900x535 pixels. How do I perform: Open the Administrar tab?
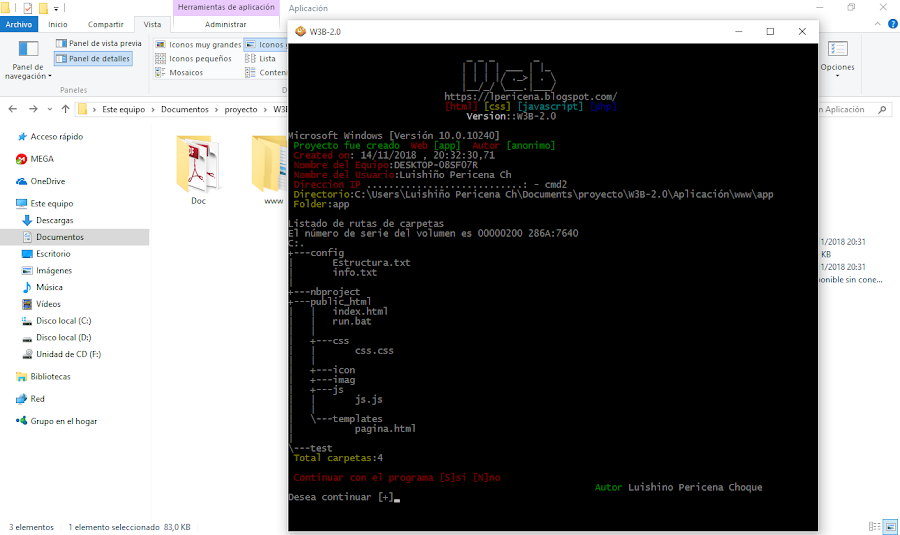(x=226, y=25)
